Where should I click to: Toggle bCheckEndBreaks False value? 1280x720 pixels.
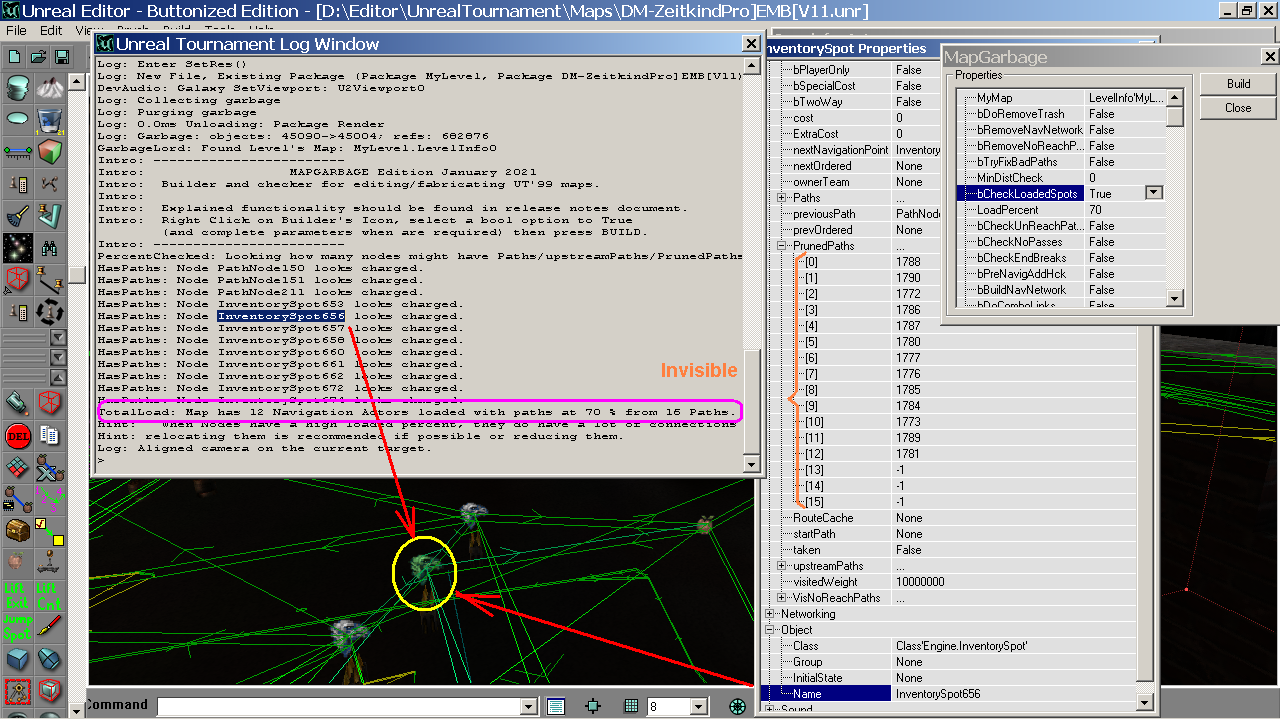[1126, 258]
